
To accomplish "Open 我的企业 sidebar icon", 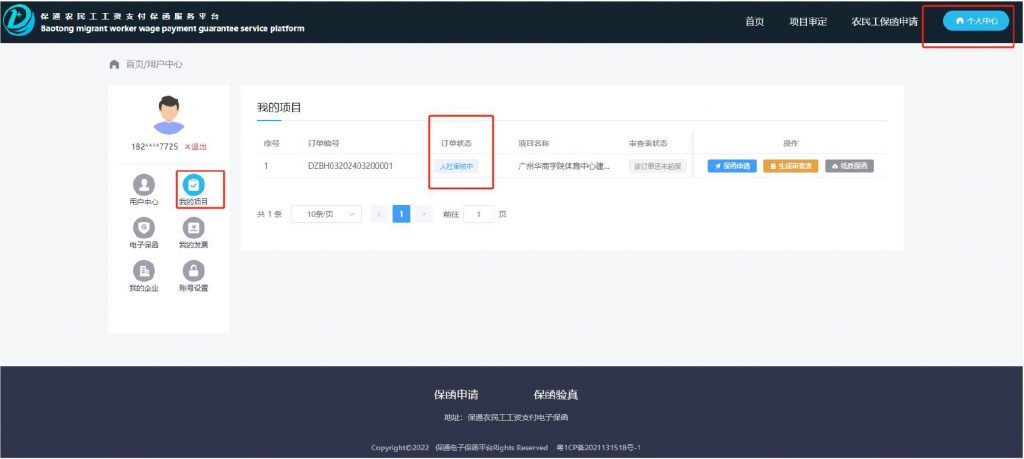I will tap(144, 271).
